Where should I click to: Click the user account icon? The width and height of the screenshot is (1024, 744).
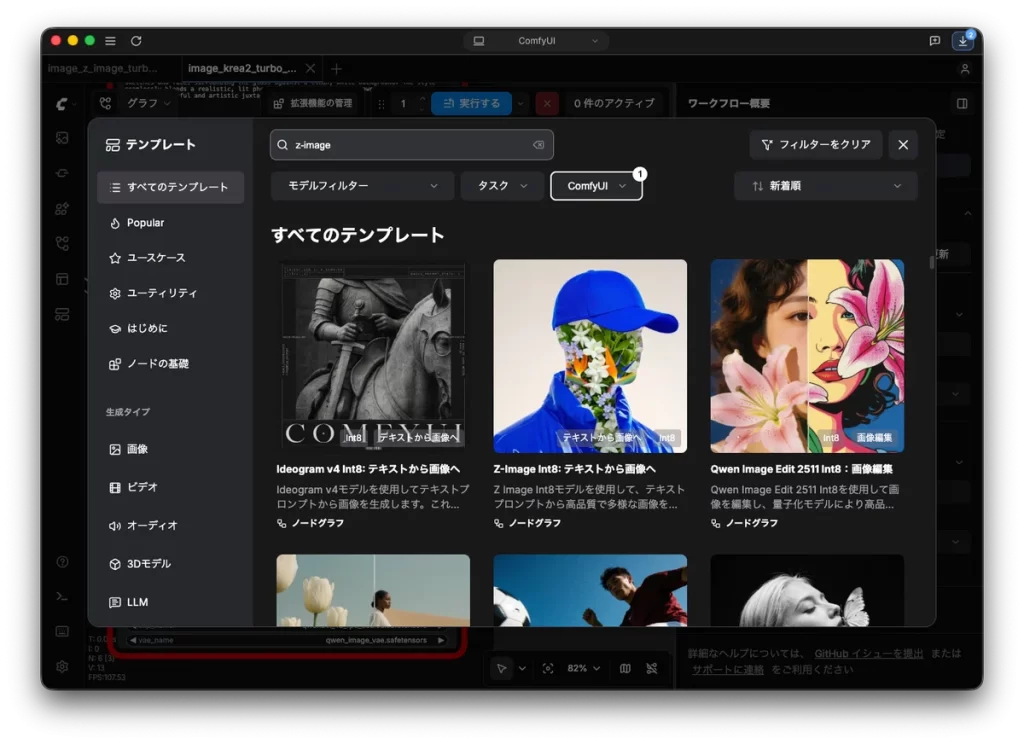(965, 69)
